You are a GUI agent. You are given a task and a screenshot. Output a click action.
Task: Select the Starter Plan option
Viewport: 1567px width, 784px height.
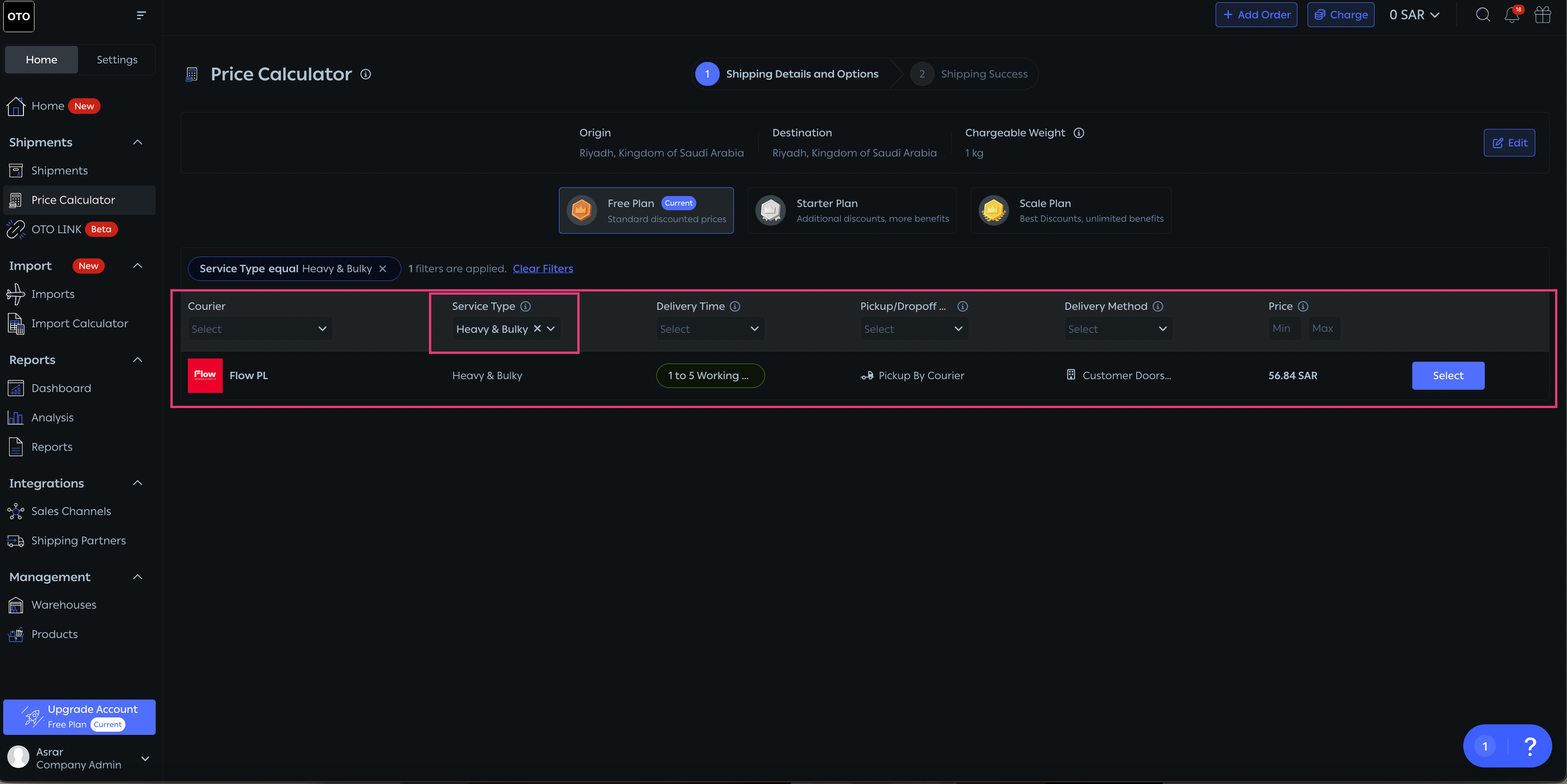(x=851, y=210)
